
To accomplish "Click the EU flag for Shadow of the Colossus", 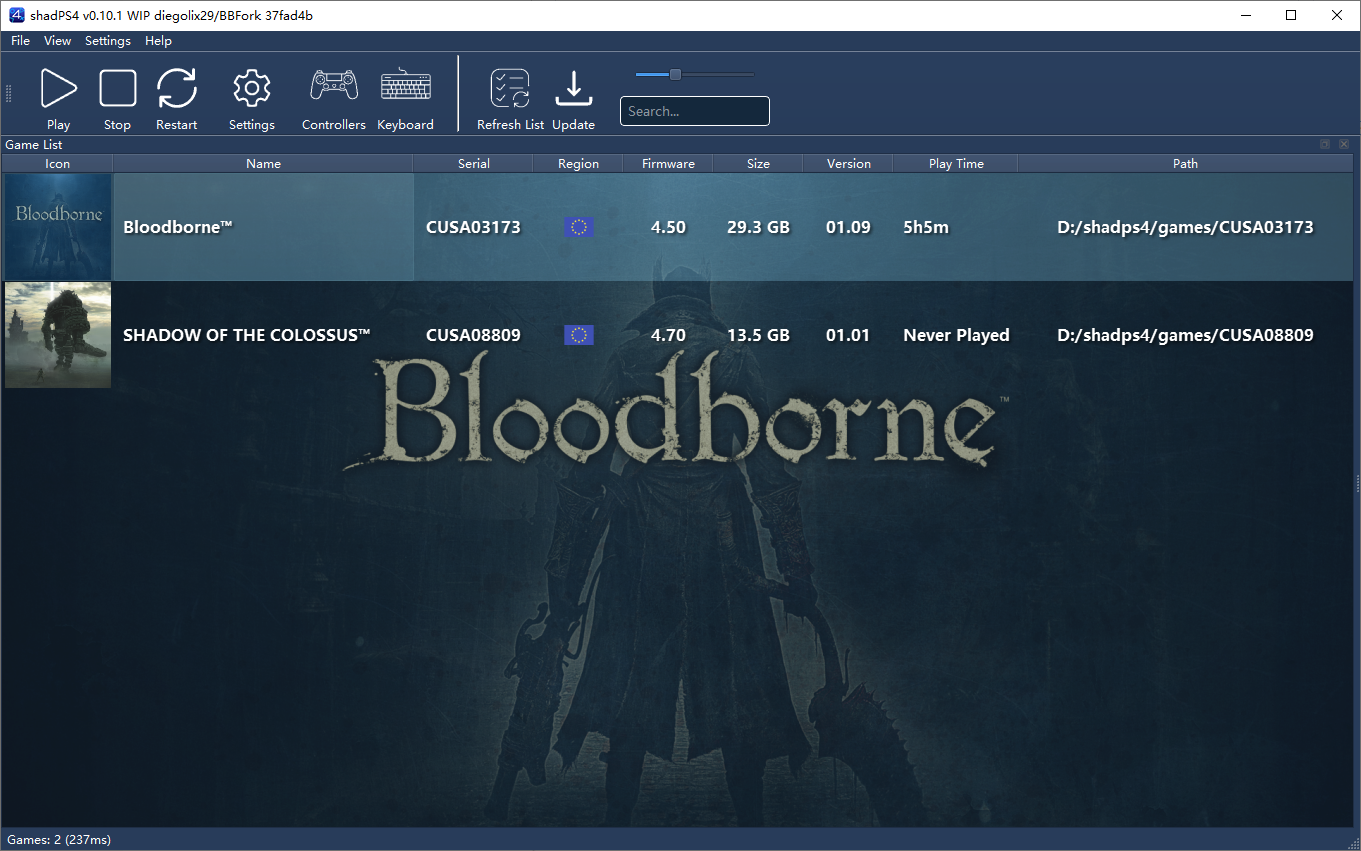I will 578,335.
